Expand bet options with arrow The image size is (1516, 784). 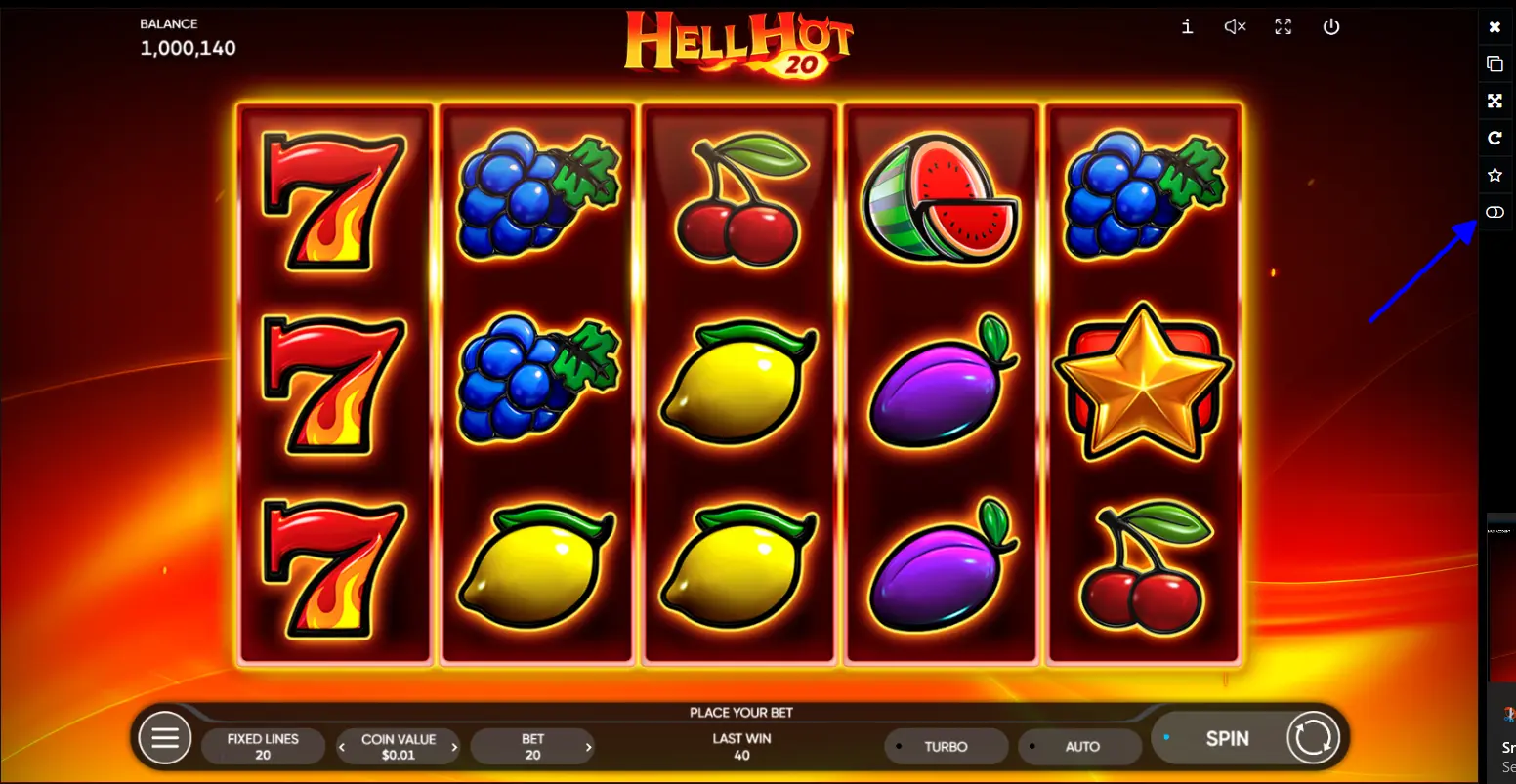pos(588,748)
